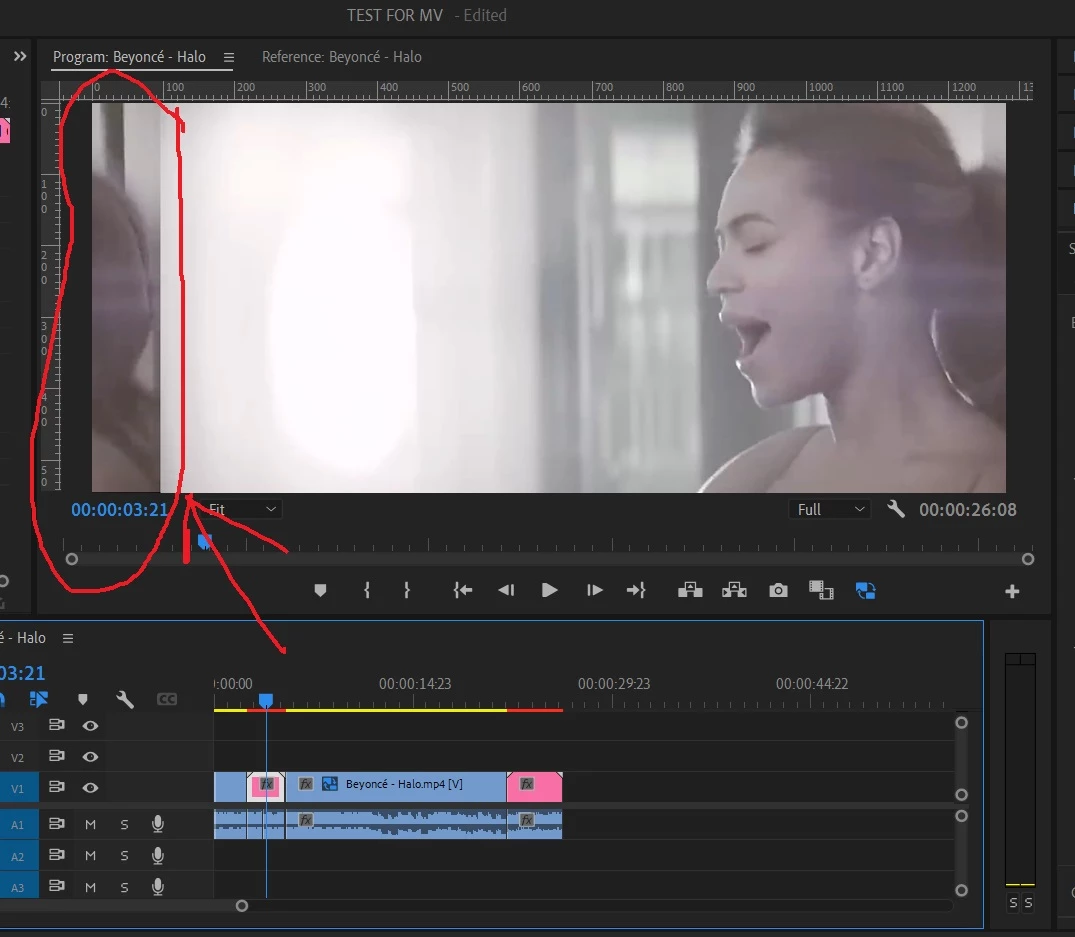
Task: Click the Lift button
Action: pos(690,590)
